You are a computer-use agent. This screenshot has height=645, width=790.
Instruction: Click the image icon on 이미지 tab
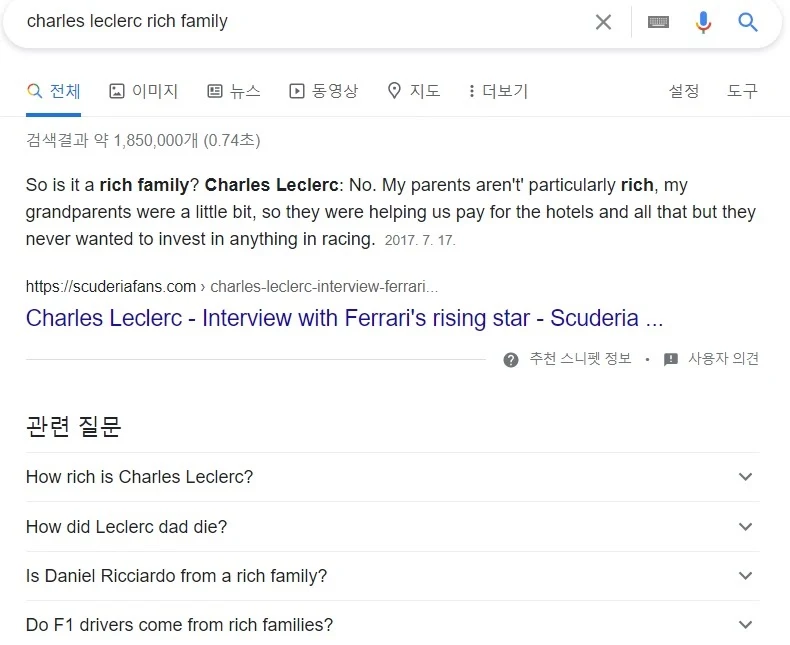pos(117,91)
